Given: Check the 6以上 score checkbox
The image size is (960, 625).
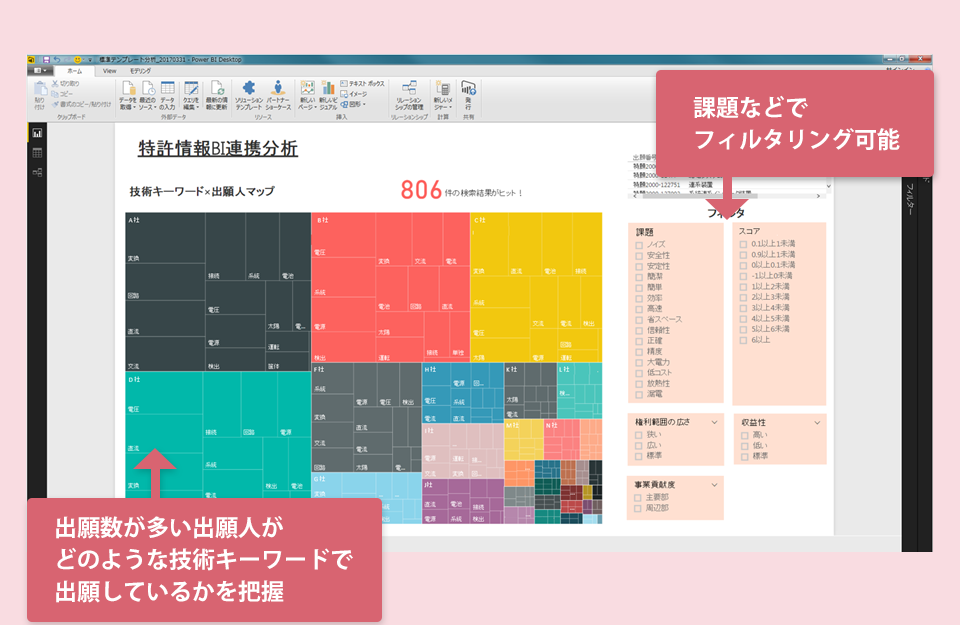Looking at the screenshot, I should coord(743,340).
